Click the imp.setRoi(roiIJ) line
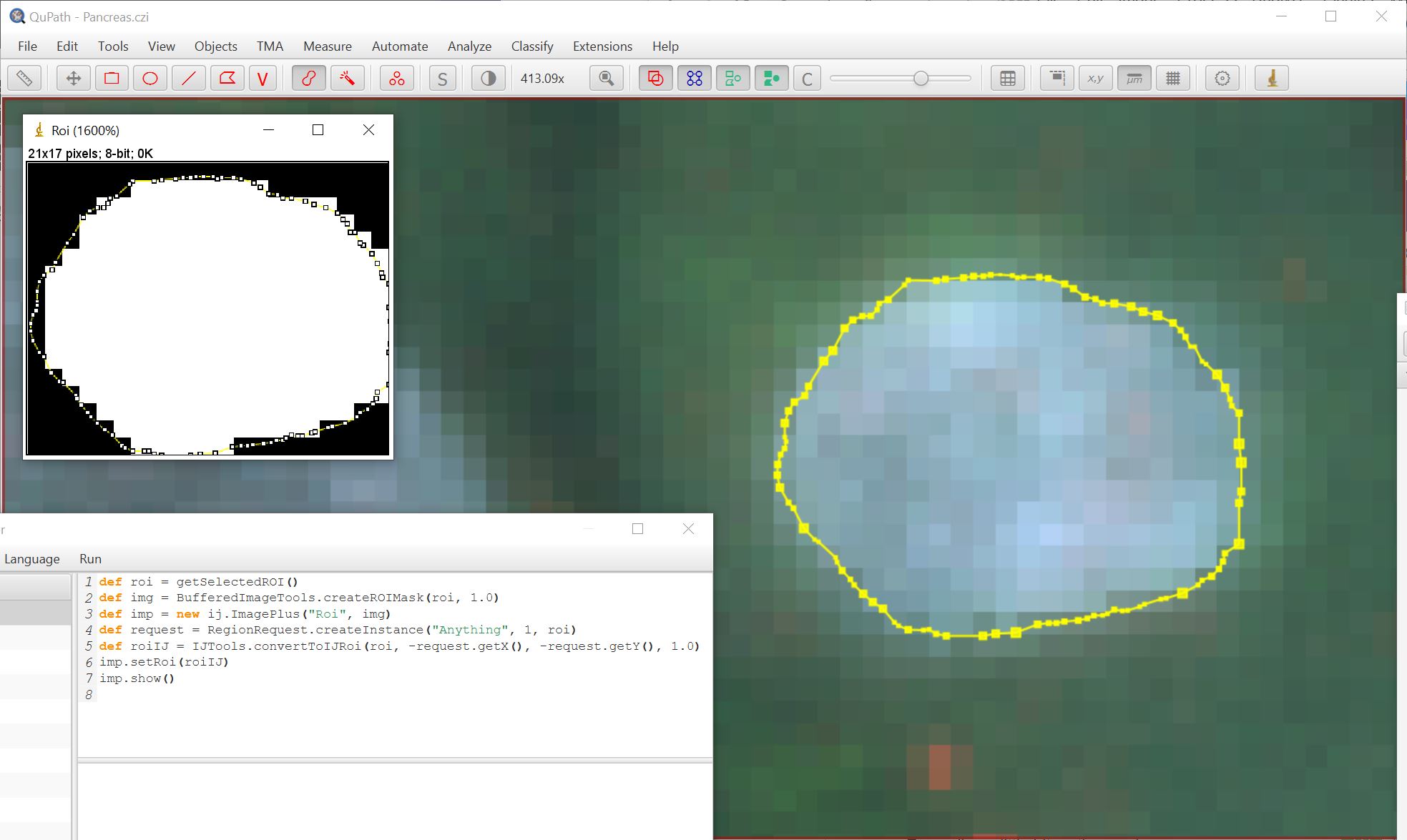The image size is (1407, 840). (164, 662)
